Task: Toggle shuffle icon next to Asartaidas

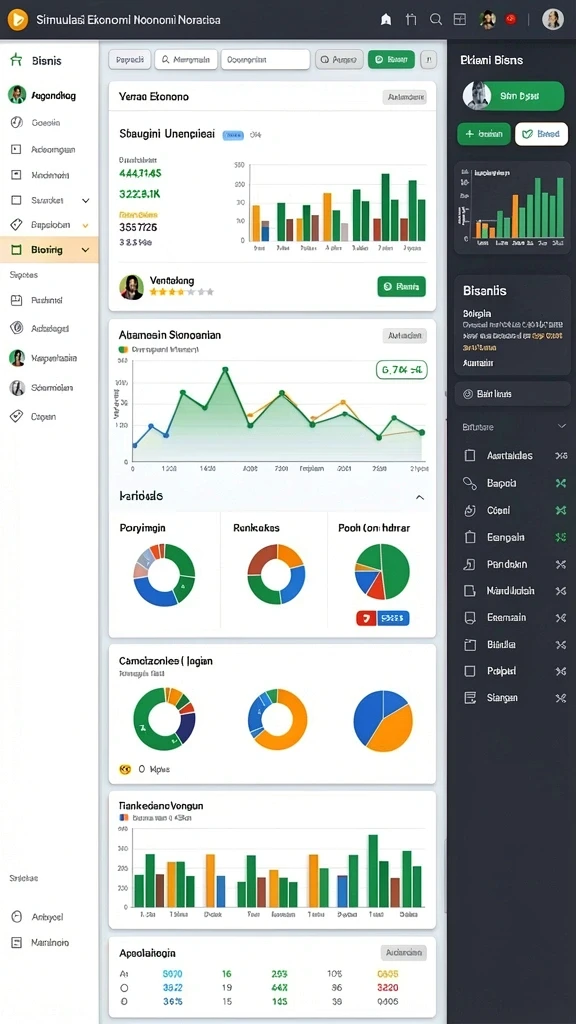Action: [x=560, y=456]
